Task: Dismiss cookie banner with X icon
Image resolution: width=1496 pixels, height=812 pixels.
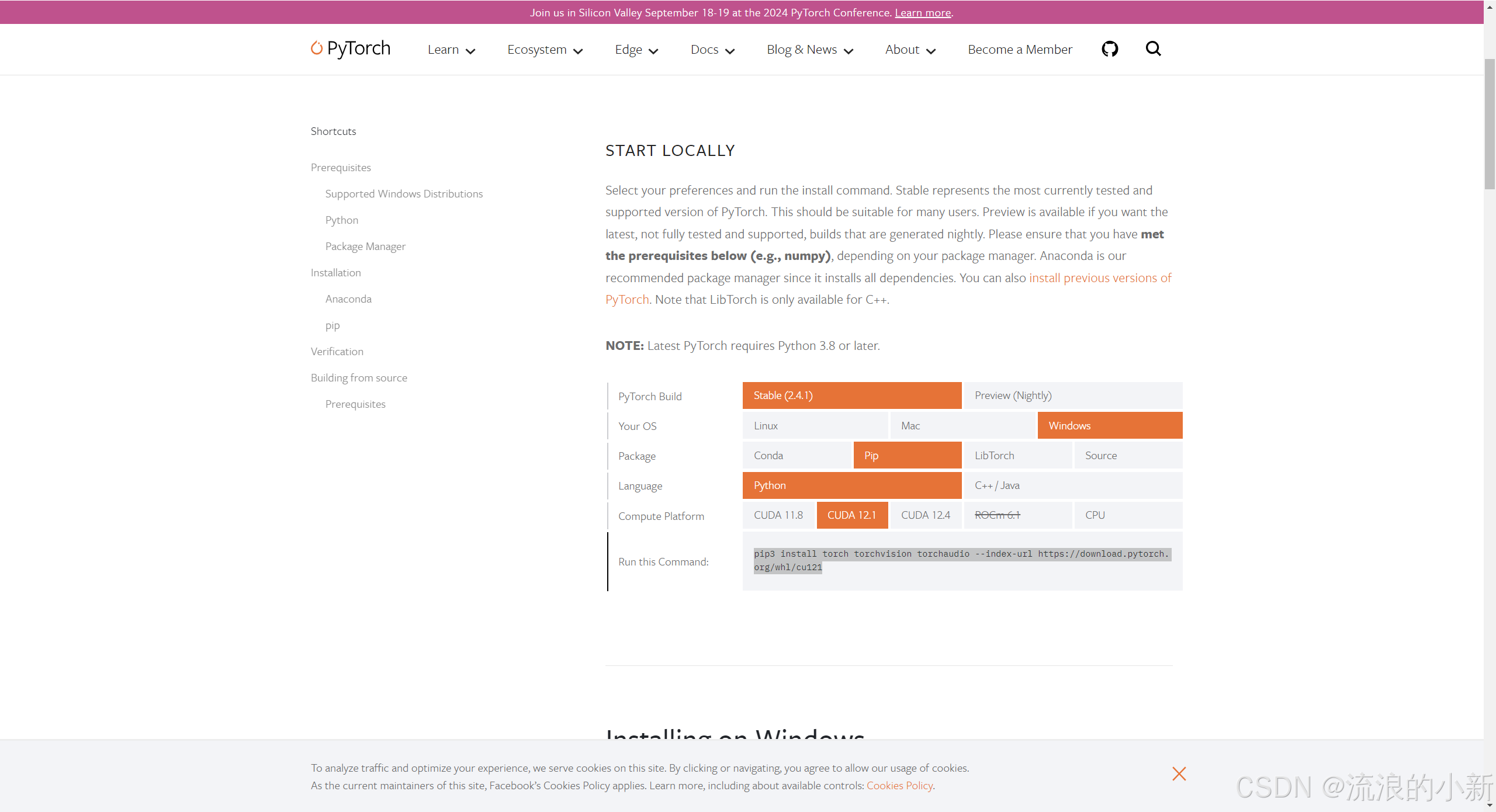Action: 1179,774
